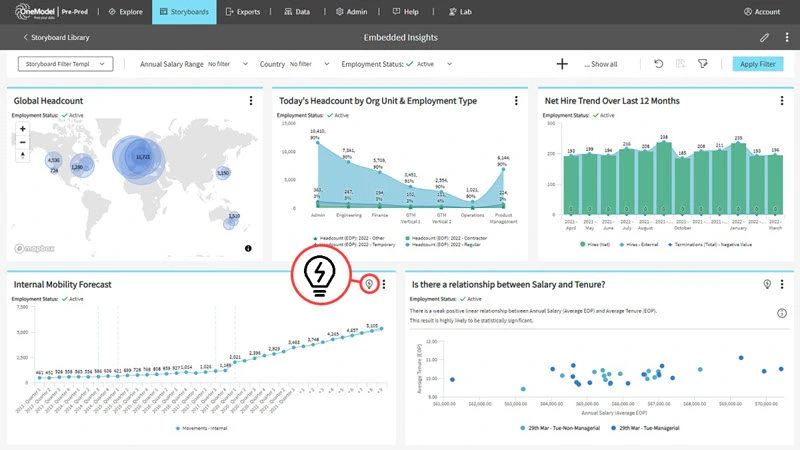Screen dimensions: 800x450
Task: Click the map info icon
Action: tap(248, 248)
